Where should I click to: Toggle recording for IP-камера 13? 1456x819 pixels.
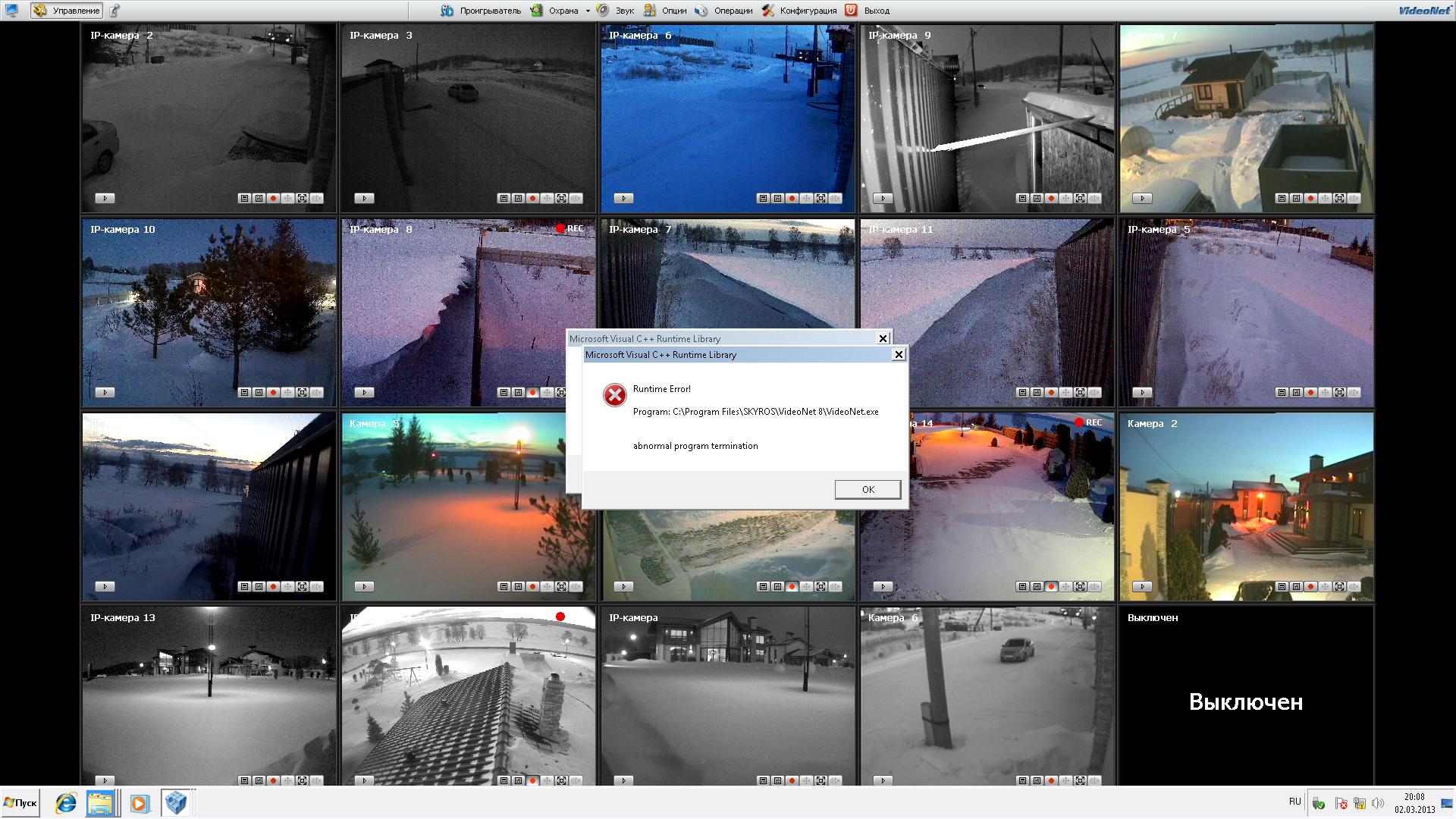(x=273, y=780)
